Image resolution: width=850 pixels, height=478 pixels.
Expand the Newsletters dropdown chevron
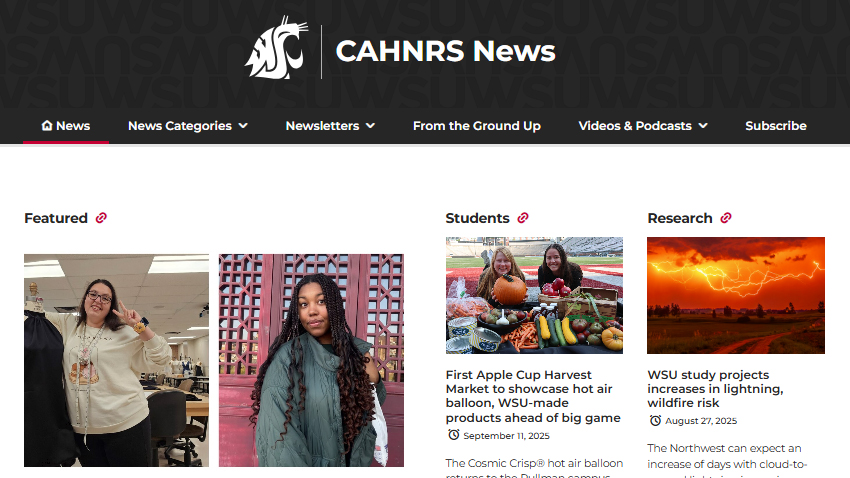tap(370, 126)
